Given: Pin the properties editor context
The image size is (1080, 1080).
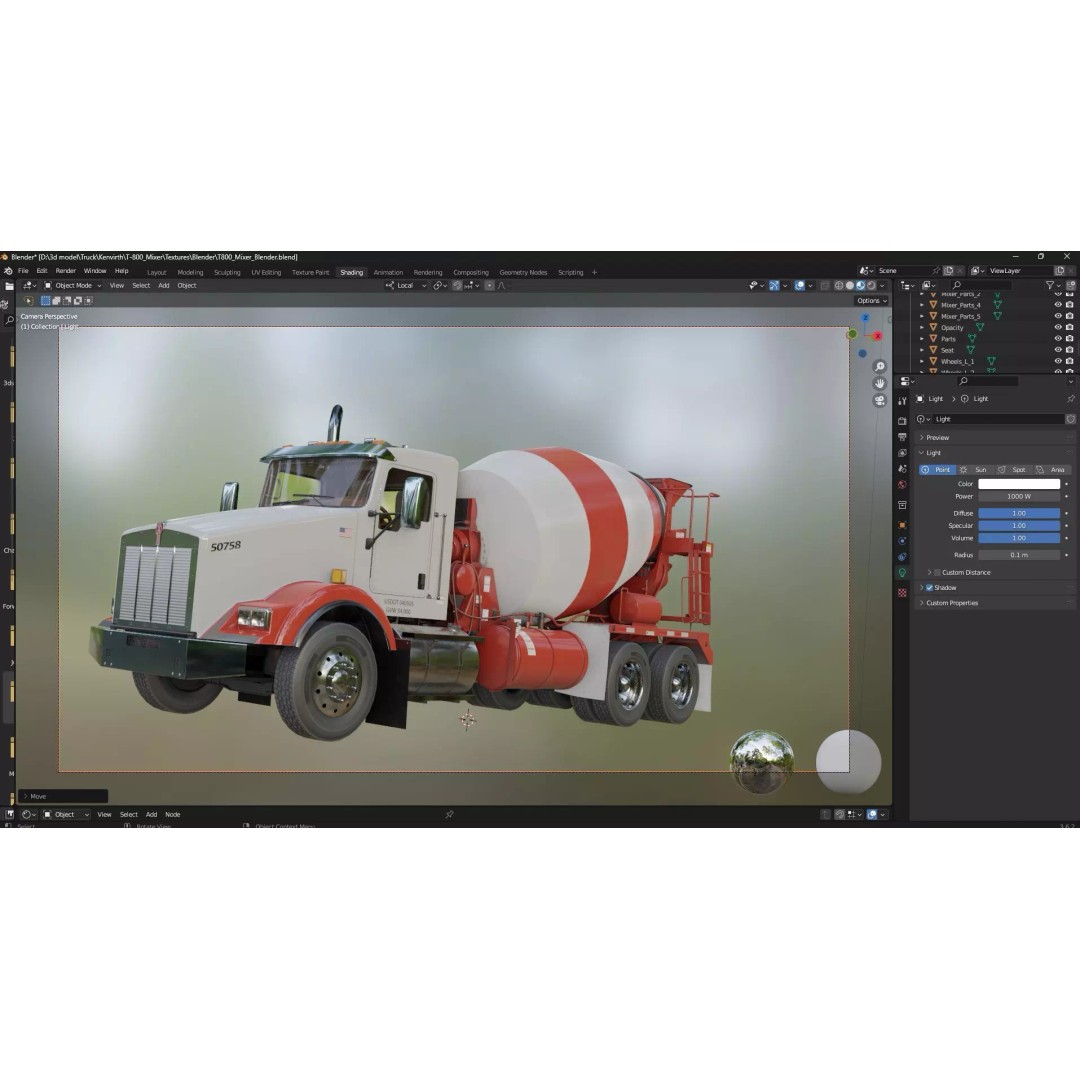Looking at the screenshot, I should pos(1070,399).
